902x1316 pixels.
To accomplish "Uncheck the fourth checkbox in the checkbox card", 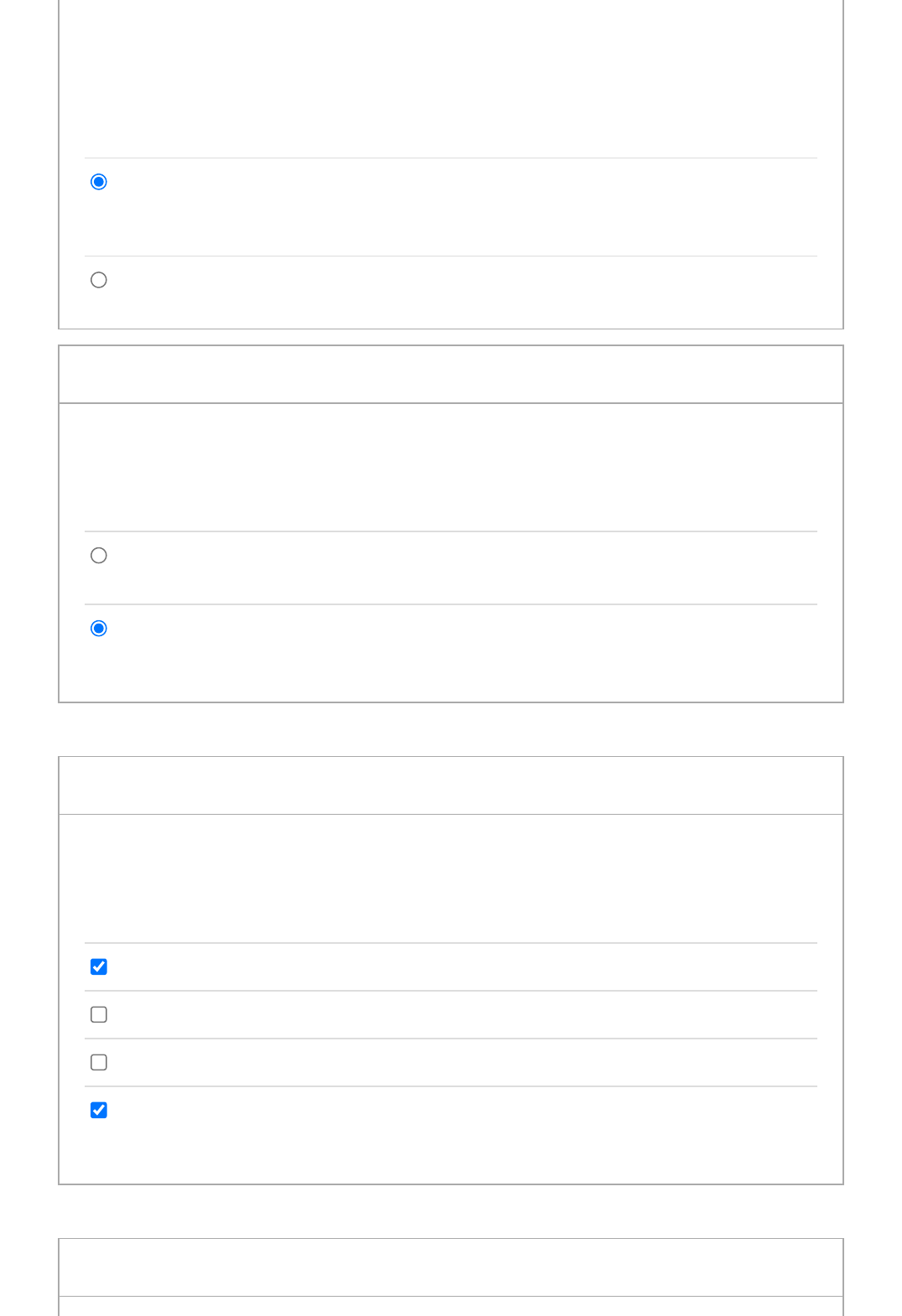I will pos(99,1111).
